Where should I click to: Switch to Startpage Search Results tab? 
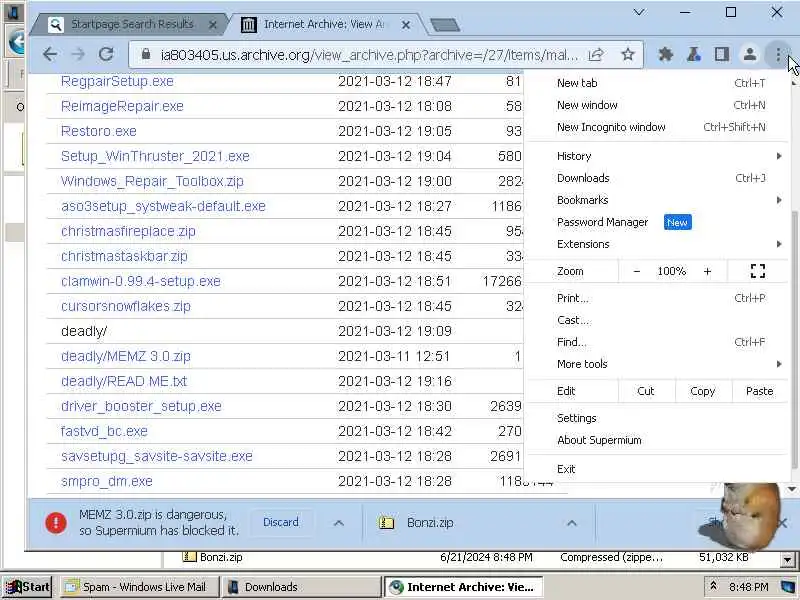[x=132, y=24]
